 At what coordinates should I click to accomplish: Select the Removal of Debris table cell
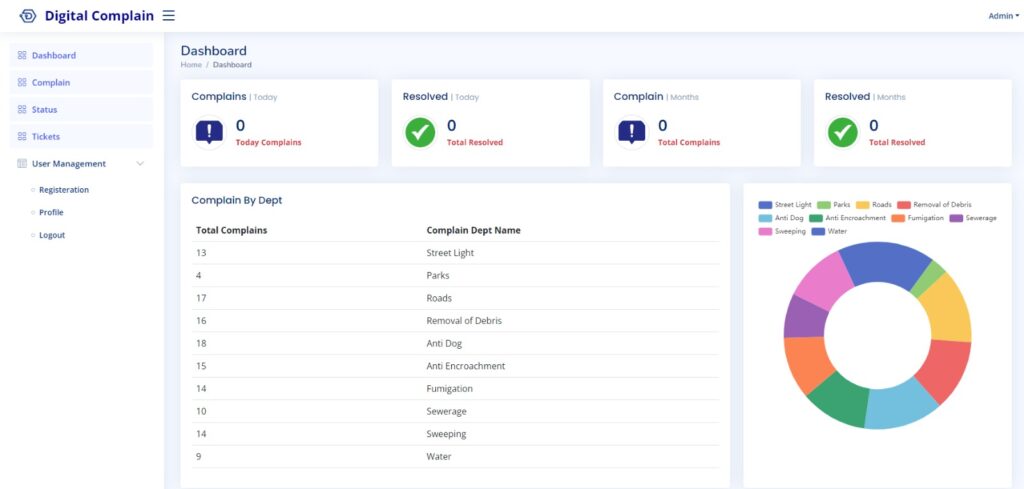(x=464, y=321)
